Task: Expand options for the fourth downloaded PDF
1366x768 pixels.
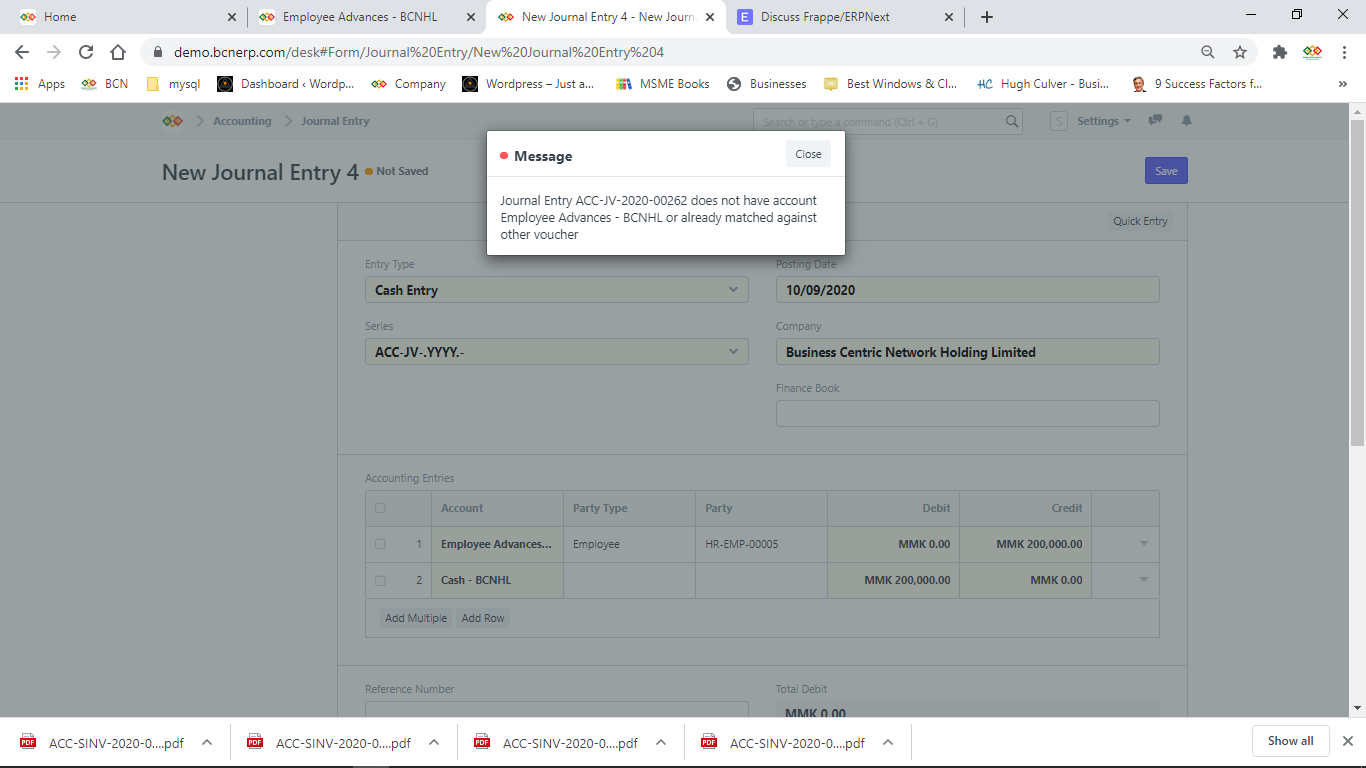Action: 888,742
